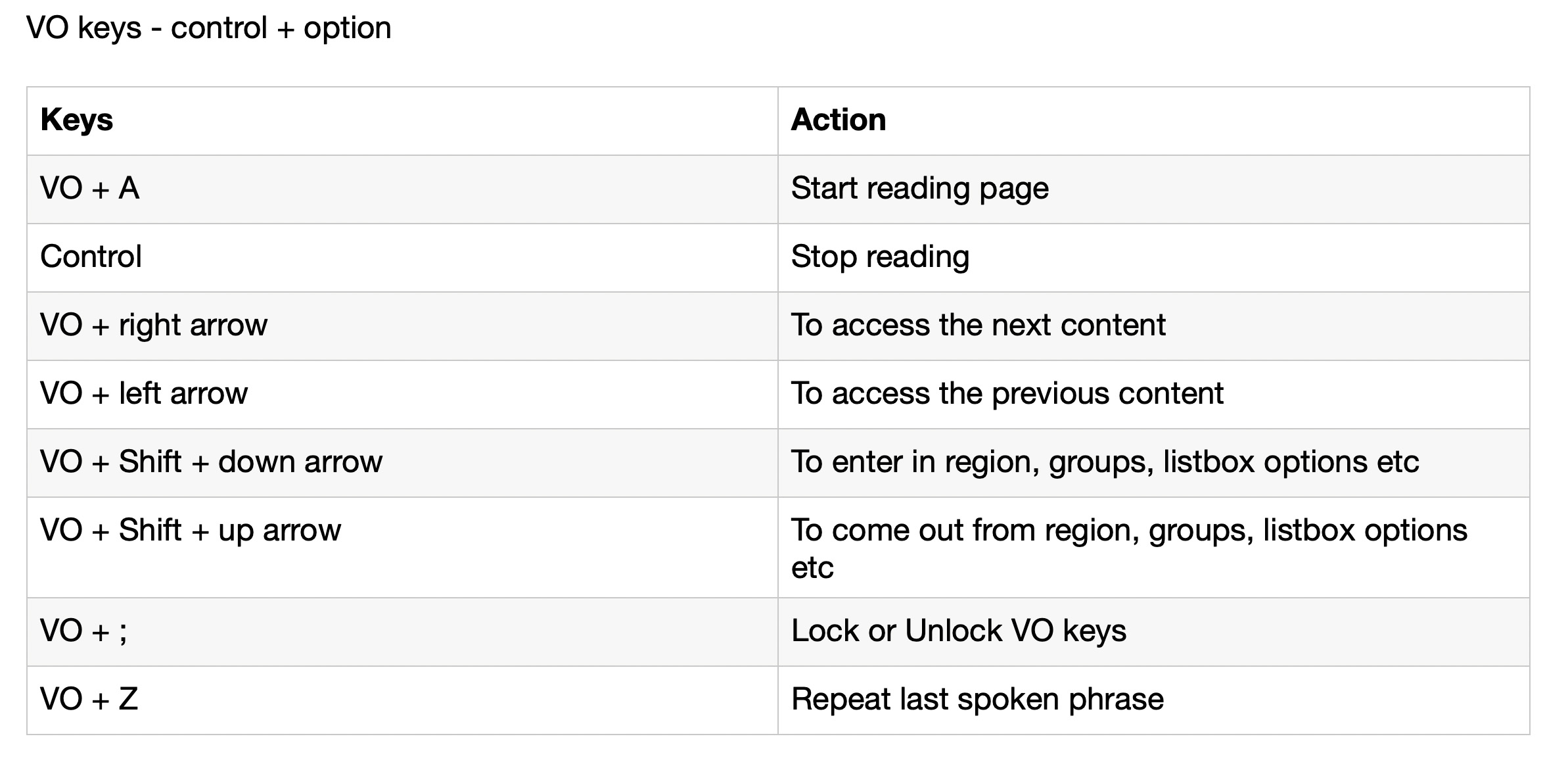Select the 'VO + Shift + down arrow' cell
1568x772 pixels.
[x=211, y=462]
